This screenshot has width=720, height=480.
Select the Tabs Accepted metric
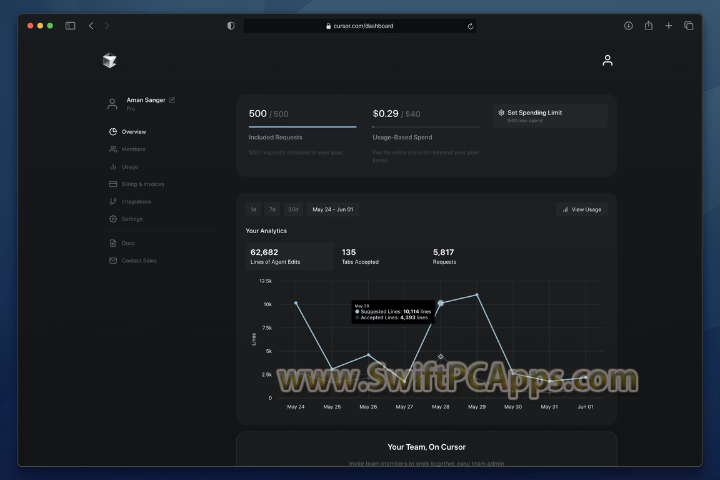point(360,256)
